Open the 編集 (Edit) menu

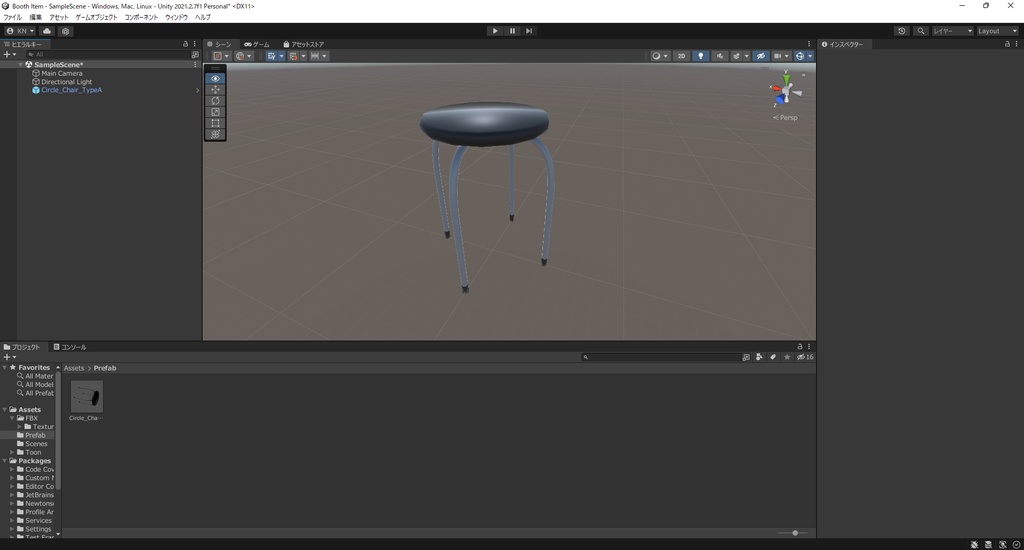(x=36, y=17)
